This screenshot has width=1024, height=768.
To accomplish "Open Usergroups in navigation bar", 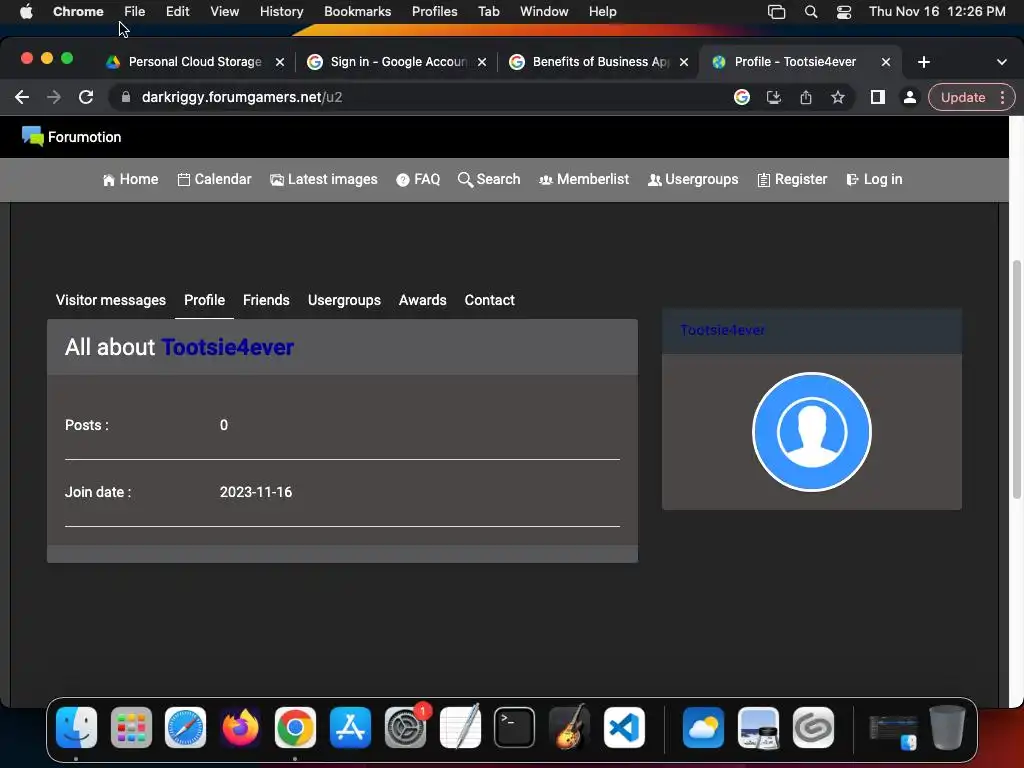I will [x=693, y=180].
